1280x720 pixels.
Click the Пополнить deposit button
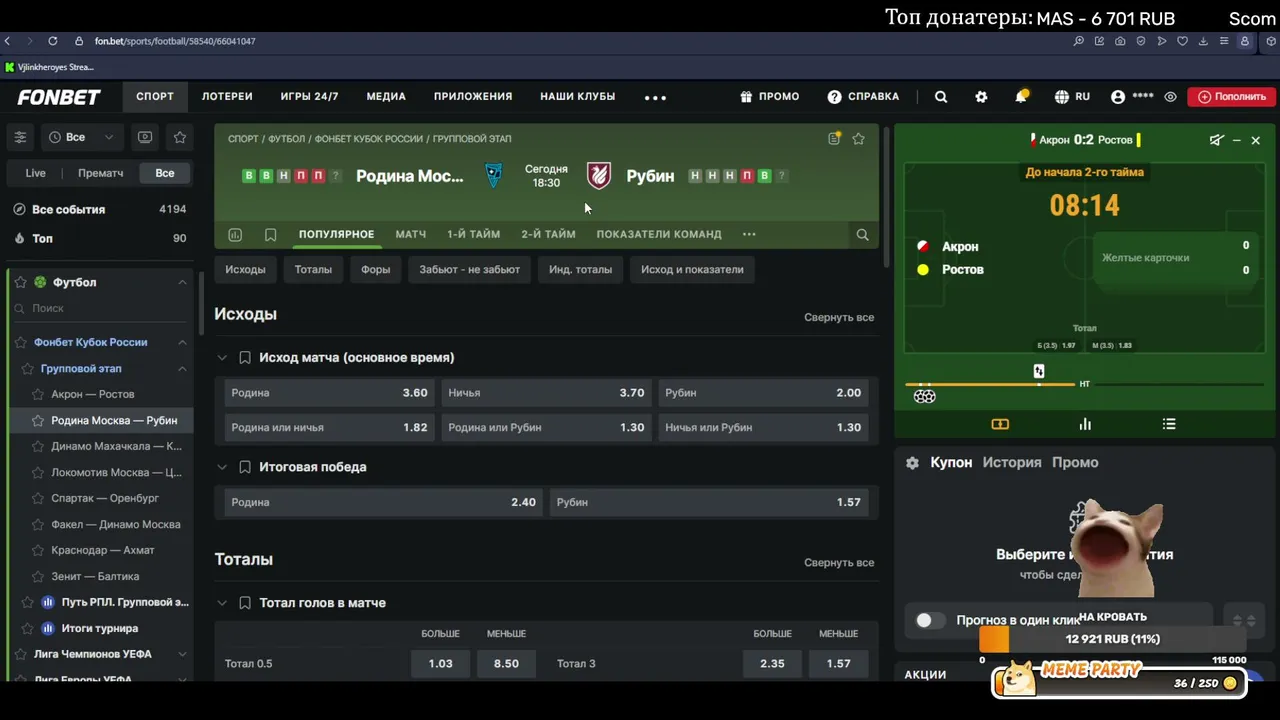point(1231,97)
